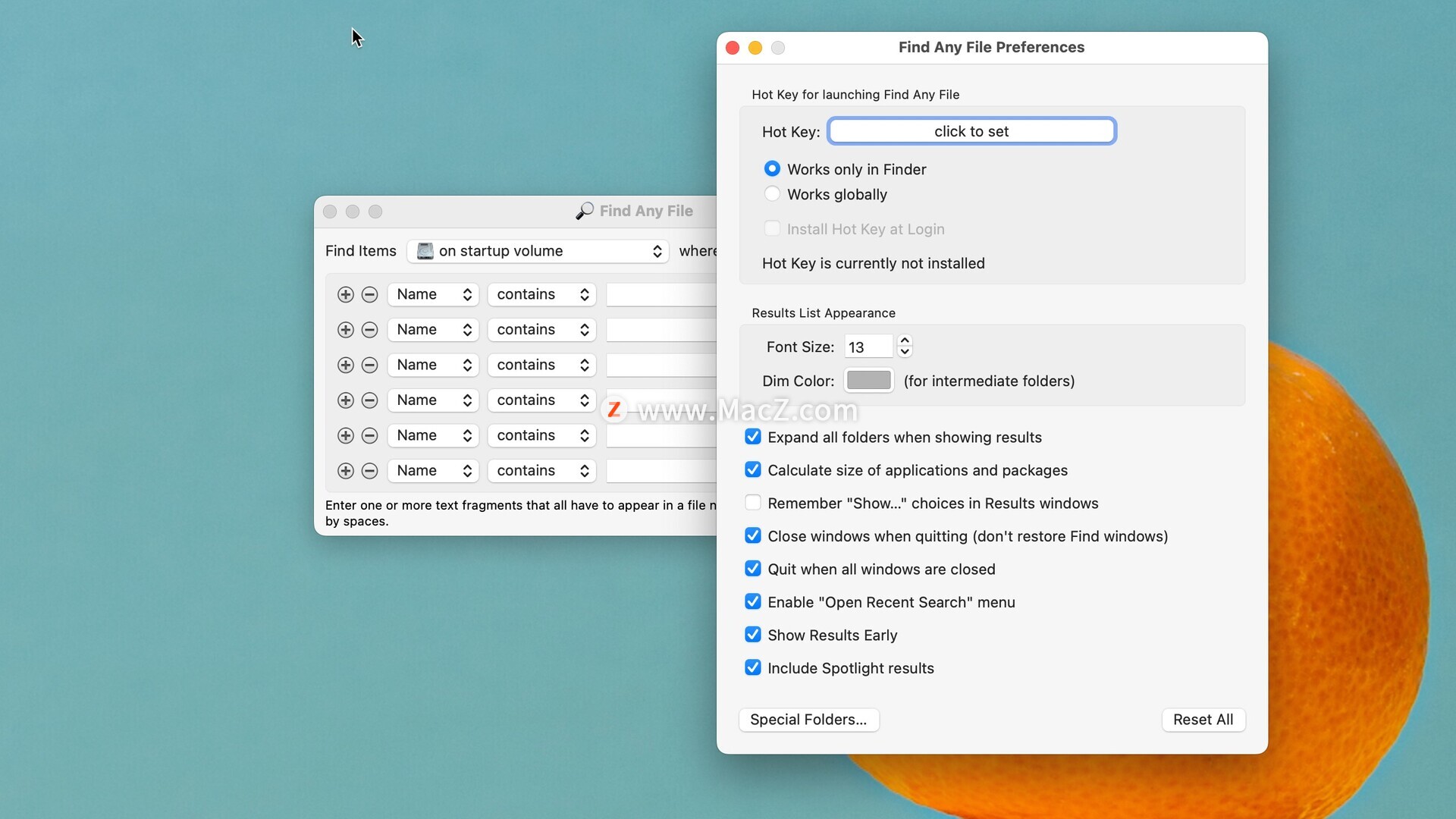Toggle 'Calculate size of applications and packages'

[x=752, y=469]
